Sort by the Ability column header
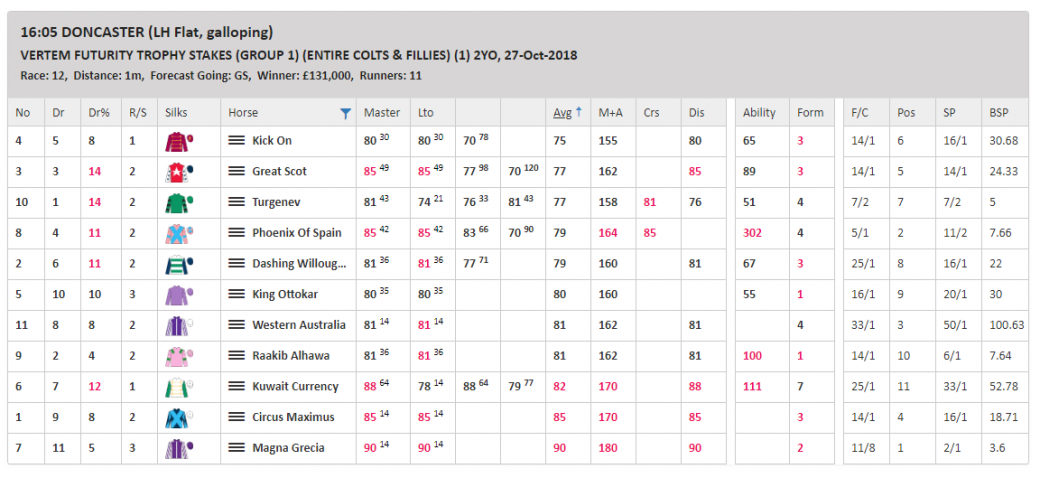The image size is (1040, 478). (759, 113)
